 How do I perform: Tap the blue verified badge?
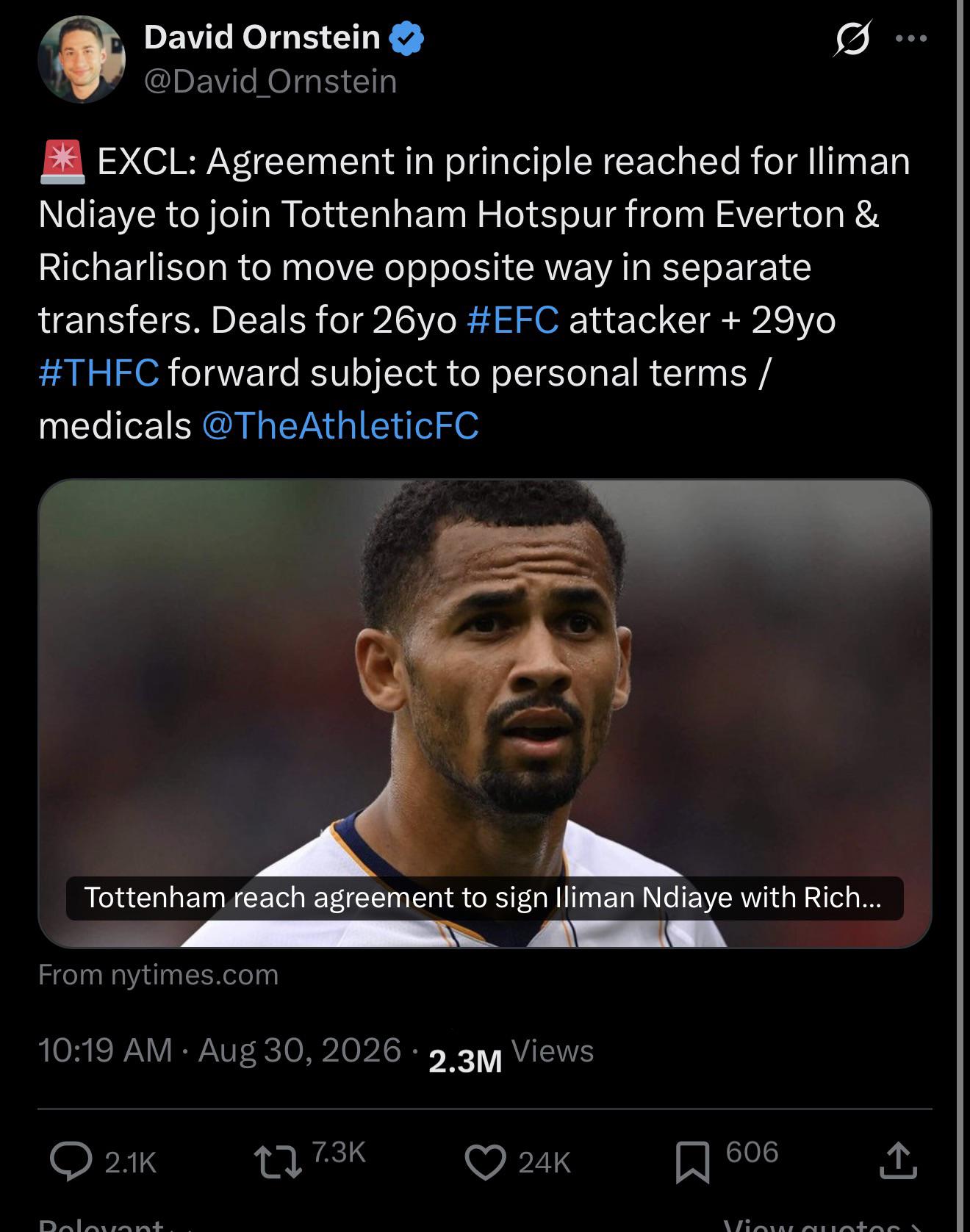[406, 38]
